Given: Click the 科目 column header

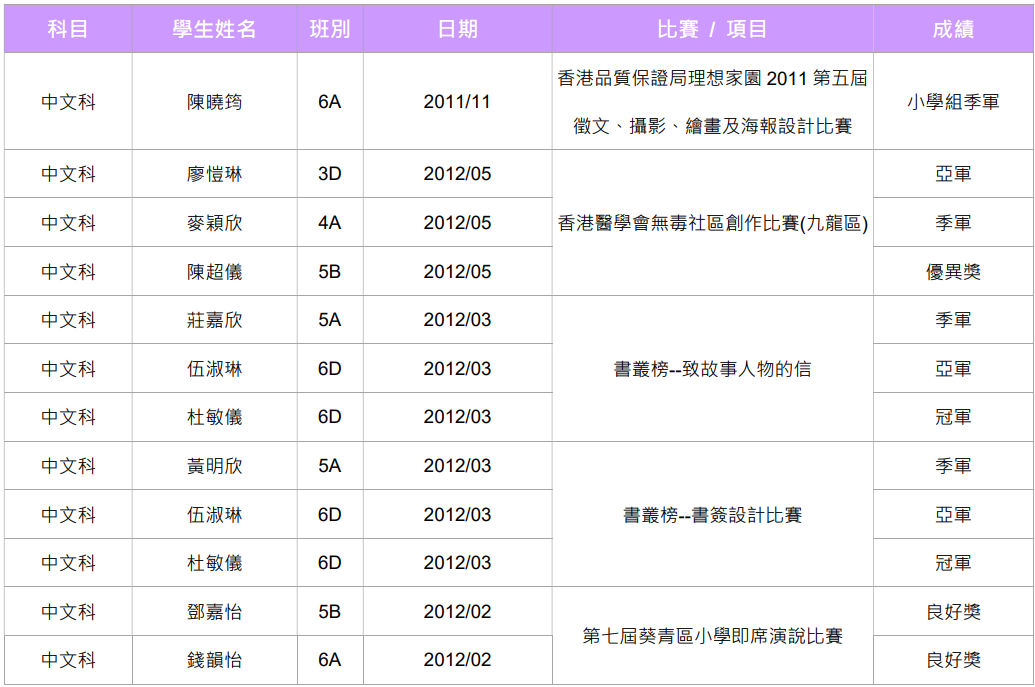Looking at the screenshot, I should 68,30.
